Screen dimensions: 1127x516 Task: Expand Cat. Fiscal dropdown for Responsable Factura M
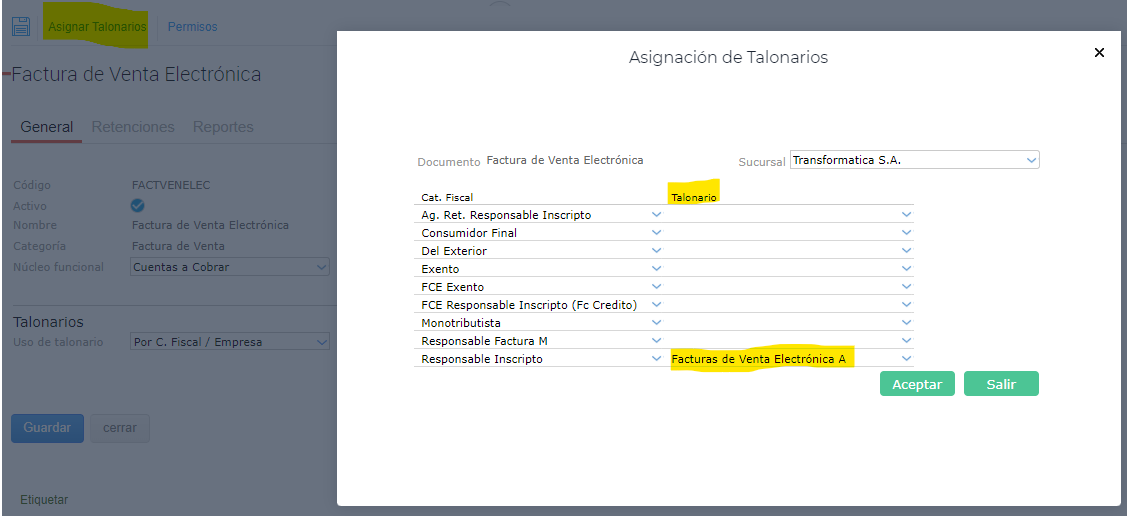pyautogui.click(x=656, y=340)
